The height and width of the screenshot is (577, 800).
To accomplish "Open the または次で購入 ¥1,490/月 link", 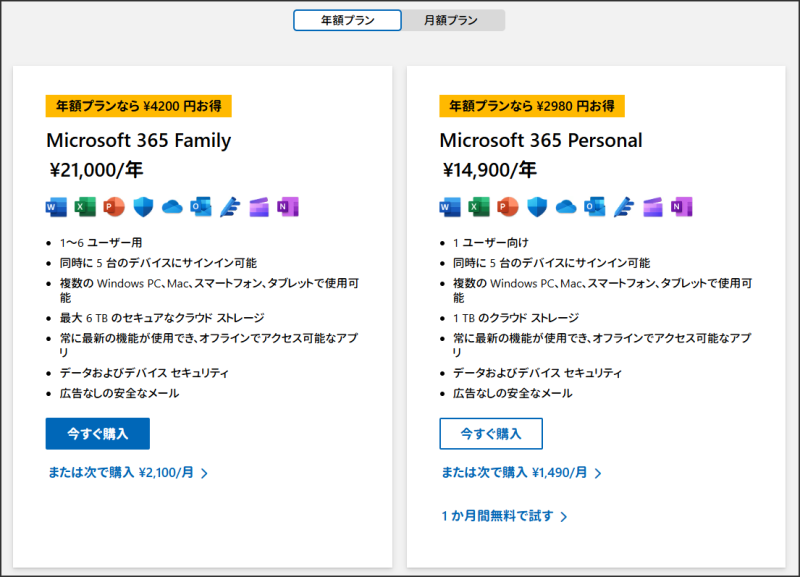I will coord(521,473).
